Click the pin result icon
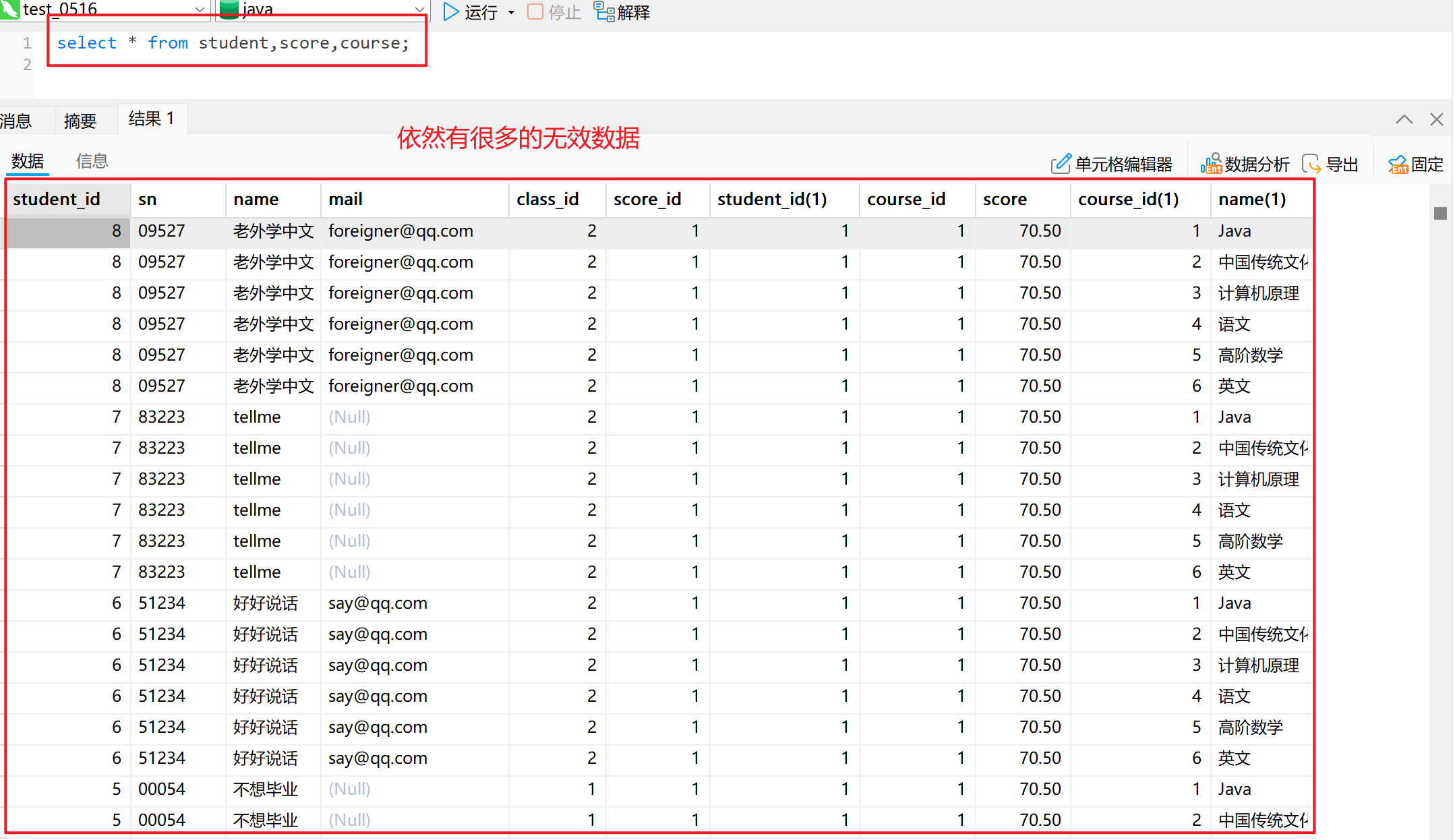This screenshot has width=1455, height=840. click(x=1398, y=164)
